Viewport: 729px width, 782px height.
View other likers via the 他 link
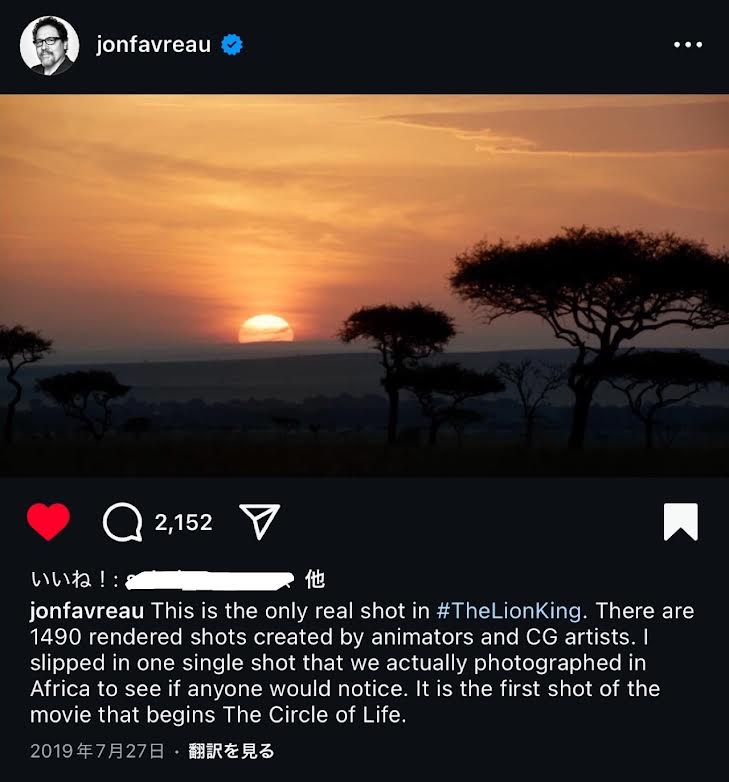[x=314, y=579]
